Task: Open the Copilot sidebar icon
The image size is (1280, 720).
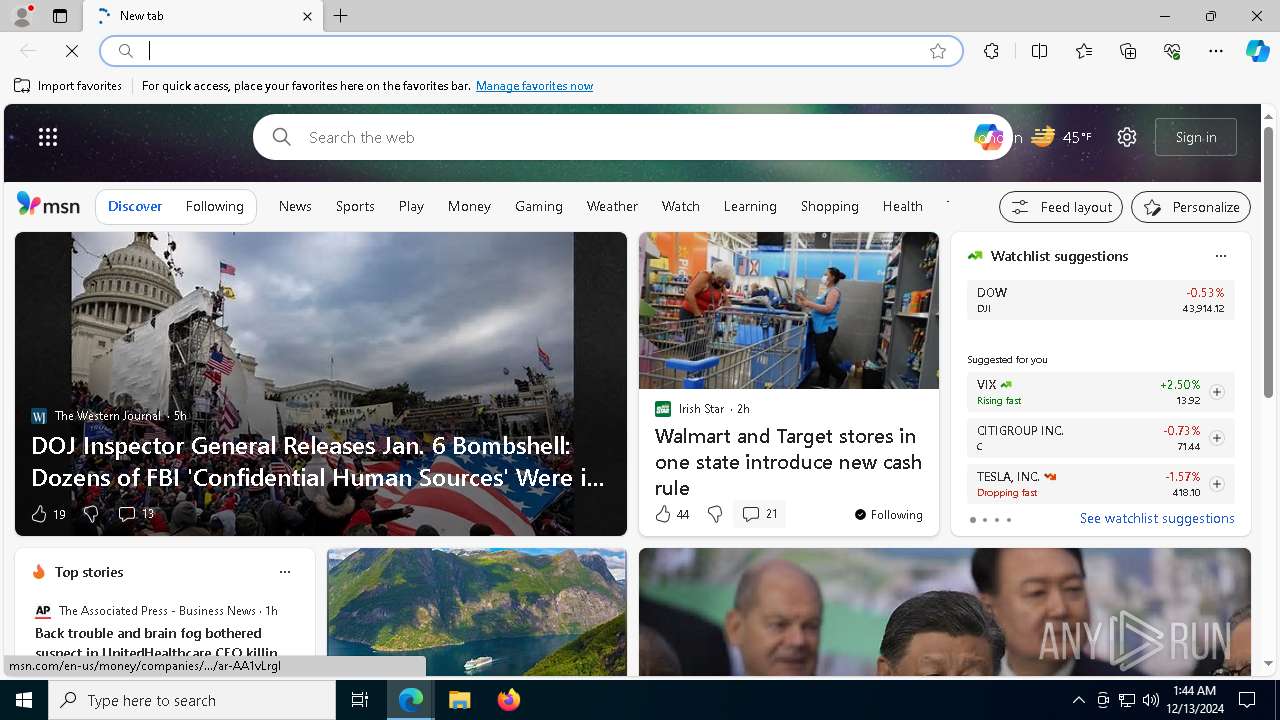Action: click(x=1257, y=51)
